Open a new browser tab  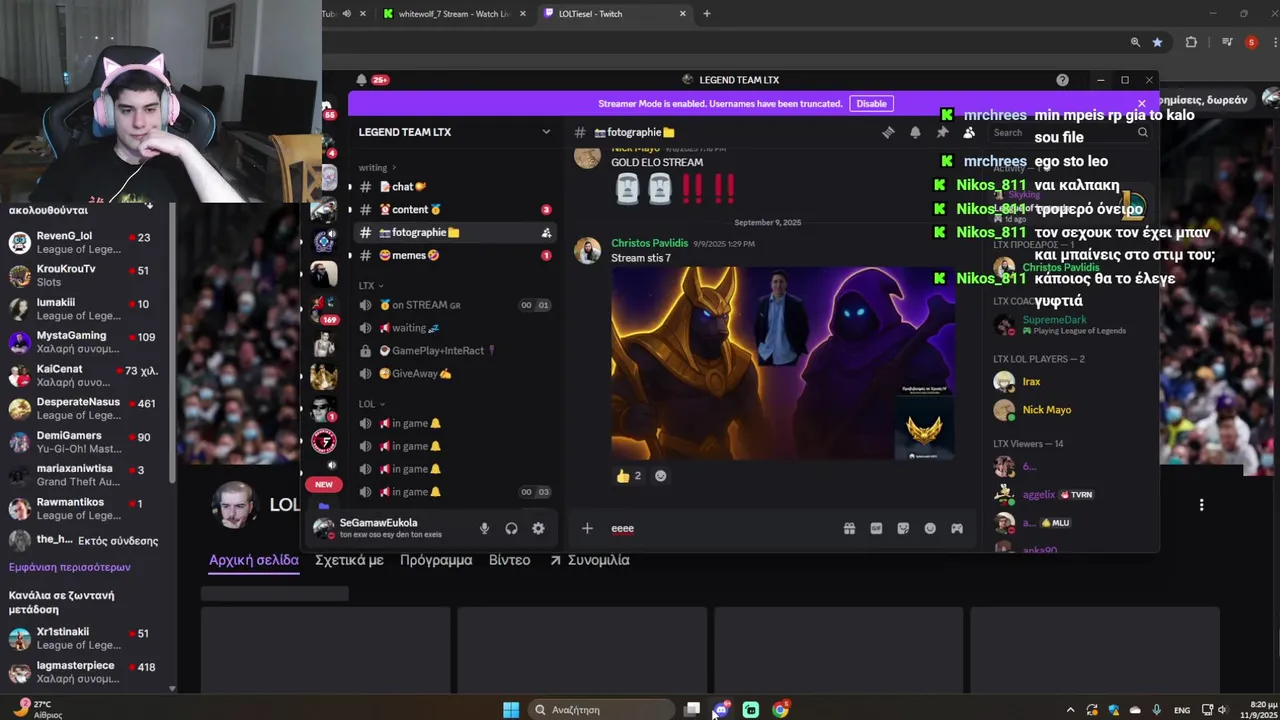707,14
